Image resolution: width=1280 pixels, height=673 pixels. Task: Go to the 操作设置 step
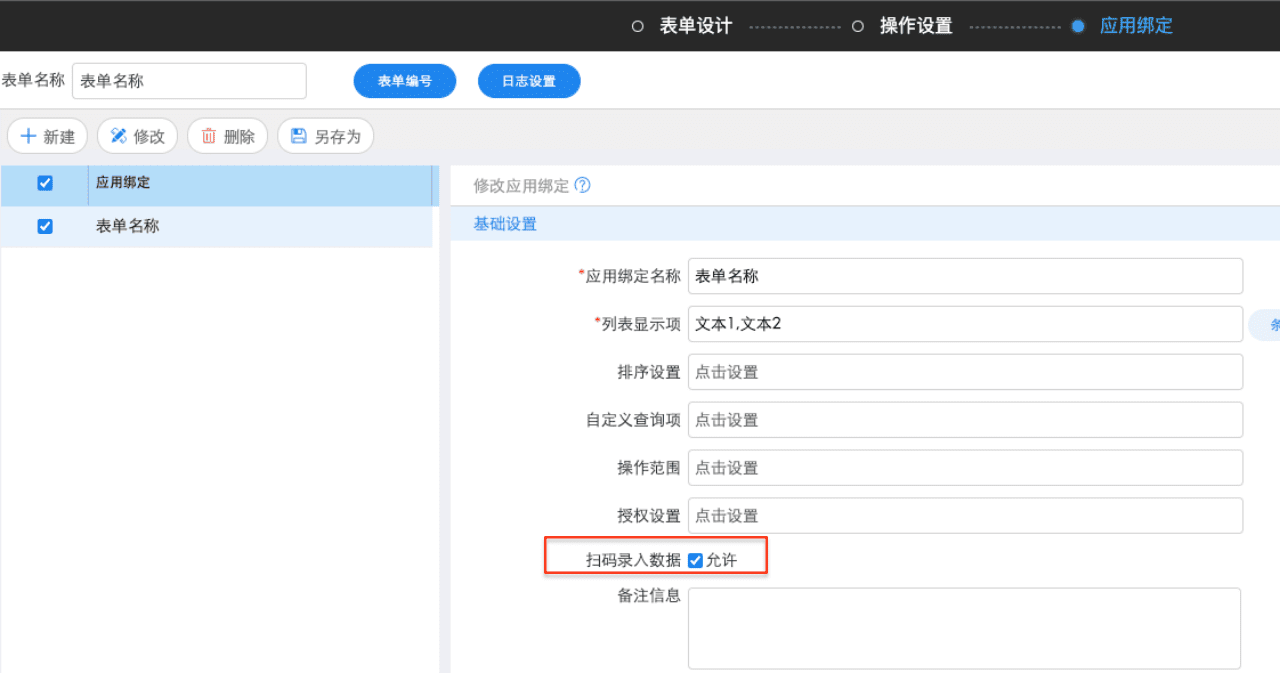tap(916, 26)
